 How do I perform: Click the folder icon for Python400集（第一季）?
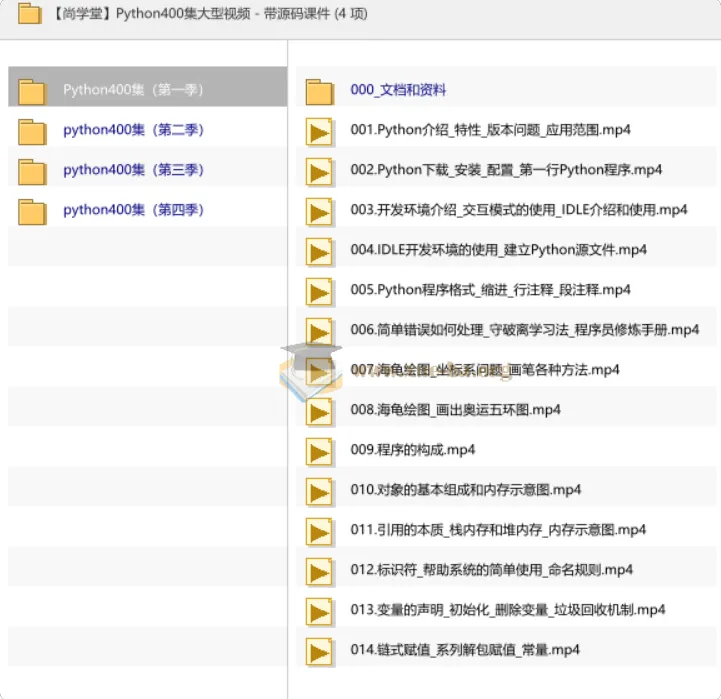[32, 92]
